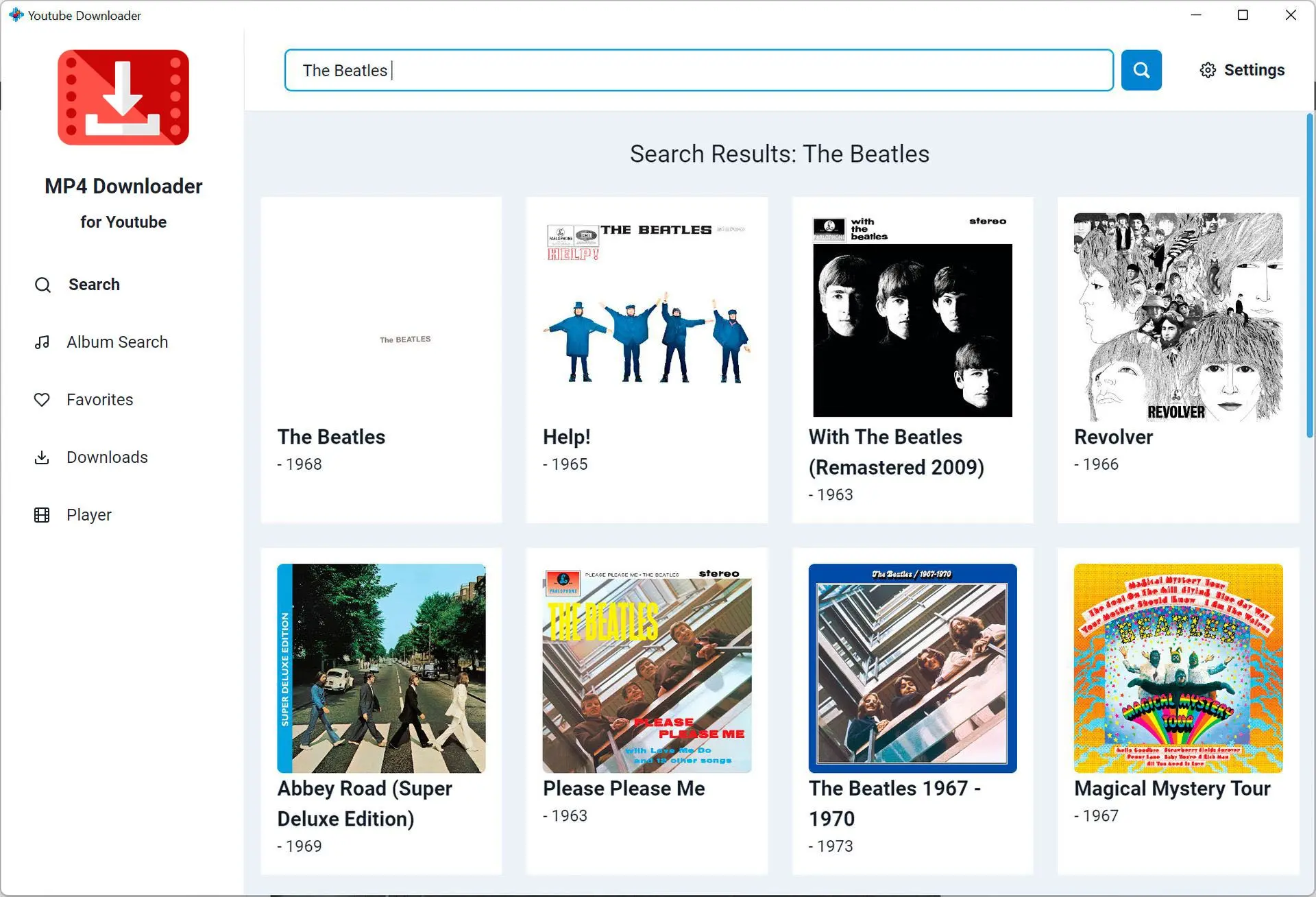The image size is (1316, 897).
Task: Navigate to Favorites section
Action: [x=100, y=399]
